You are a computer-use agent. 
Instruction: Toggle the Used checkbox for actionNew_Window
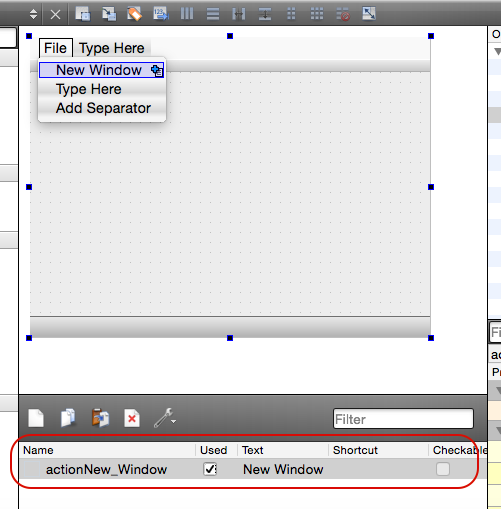pos(210,469)
